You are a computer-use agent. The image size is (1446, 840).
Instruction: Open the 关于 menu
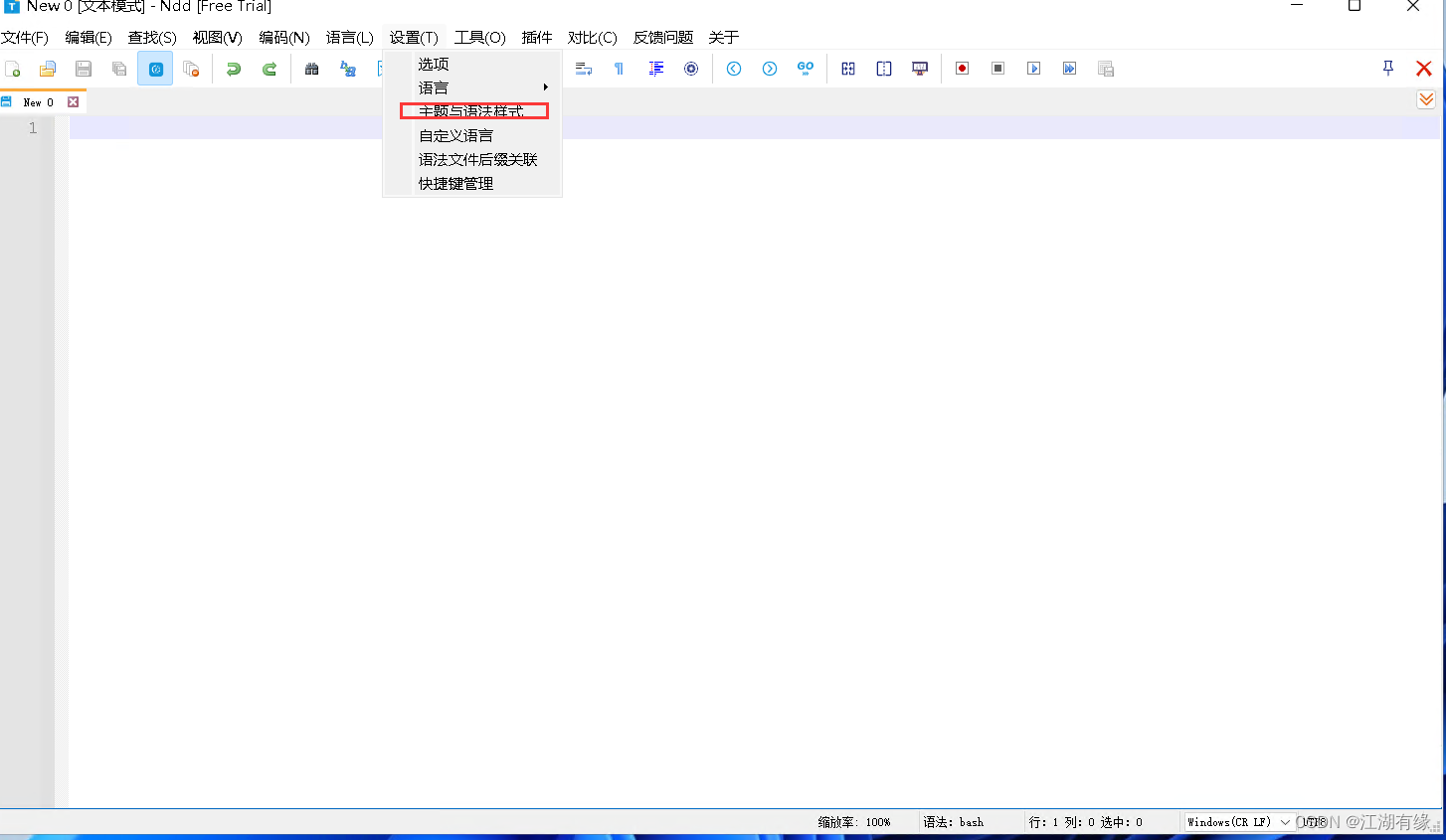(x=724, y=38)
